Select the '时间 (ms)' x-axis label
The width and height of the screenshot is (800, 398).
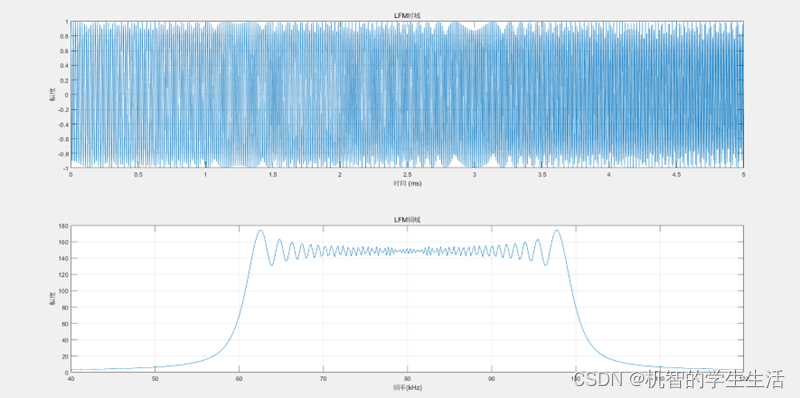coord(407,183)
